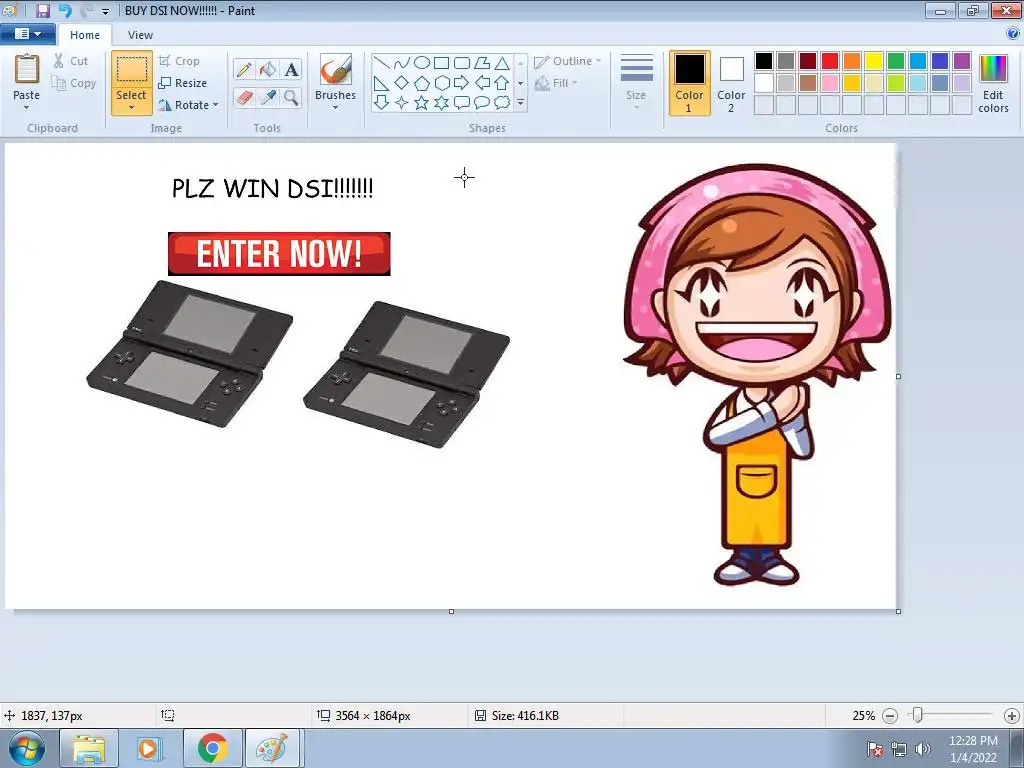This screenshot has height=768, width=1024.
Task: Click the Crop button
Action: 179,61
